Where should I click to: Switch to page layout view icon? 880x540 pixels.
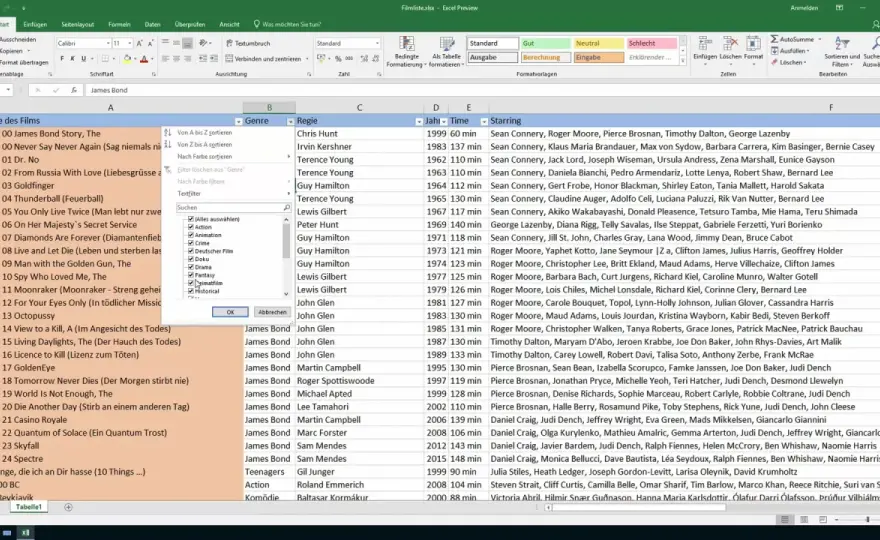pos(804,520)
